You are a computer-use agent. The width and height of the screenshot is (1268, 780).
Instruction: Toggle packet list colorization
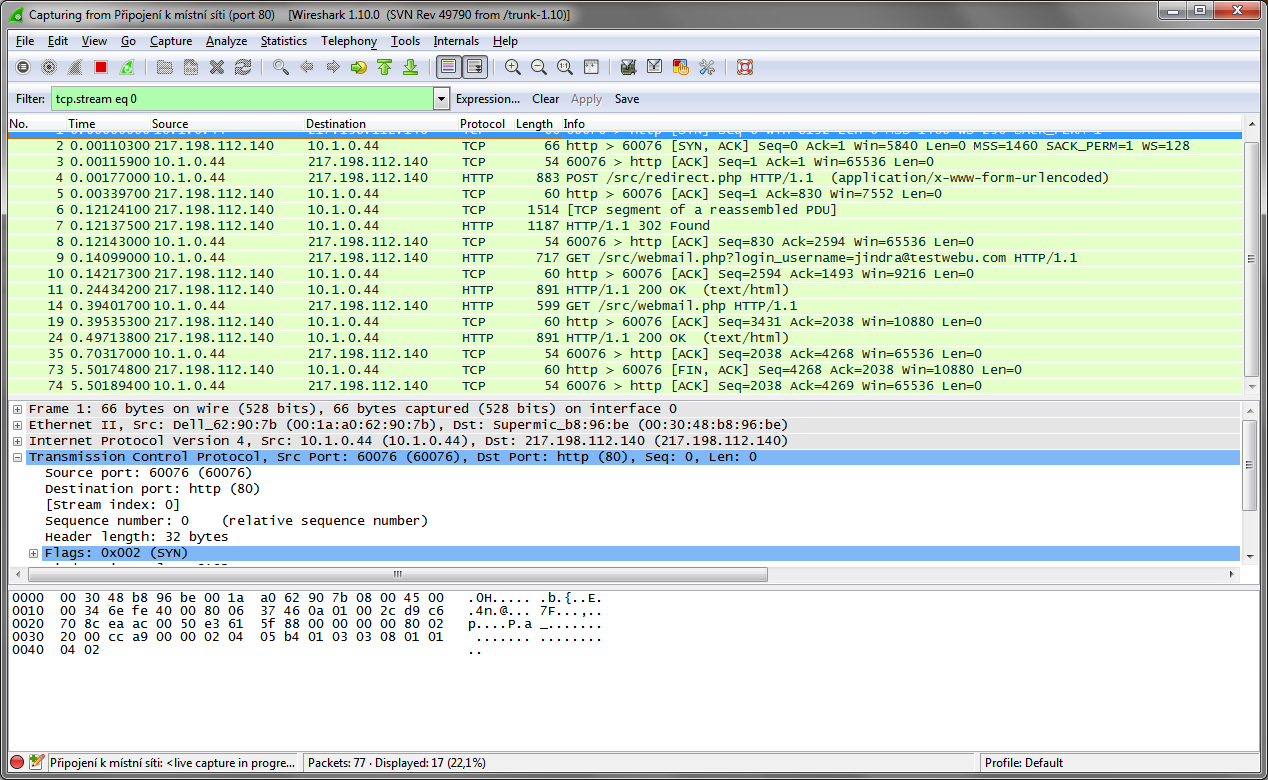pyautogui.click(x=448, y=67)
